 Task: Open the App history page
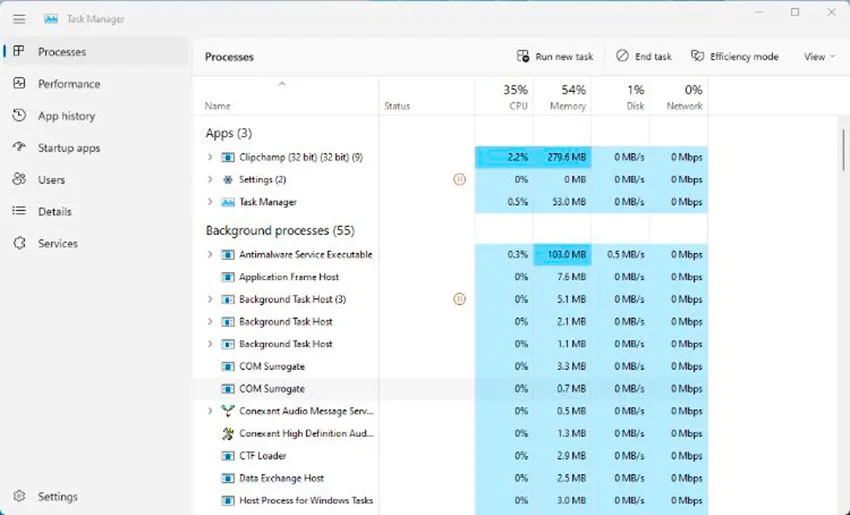click(96, 115)
